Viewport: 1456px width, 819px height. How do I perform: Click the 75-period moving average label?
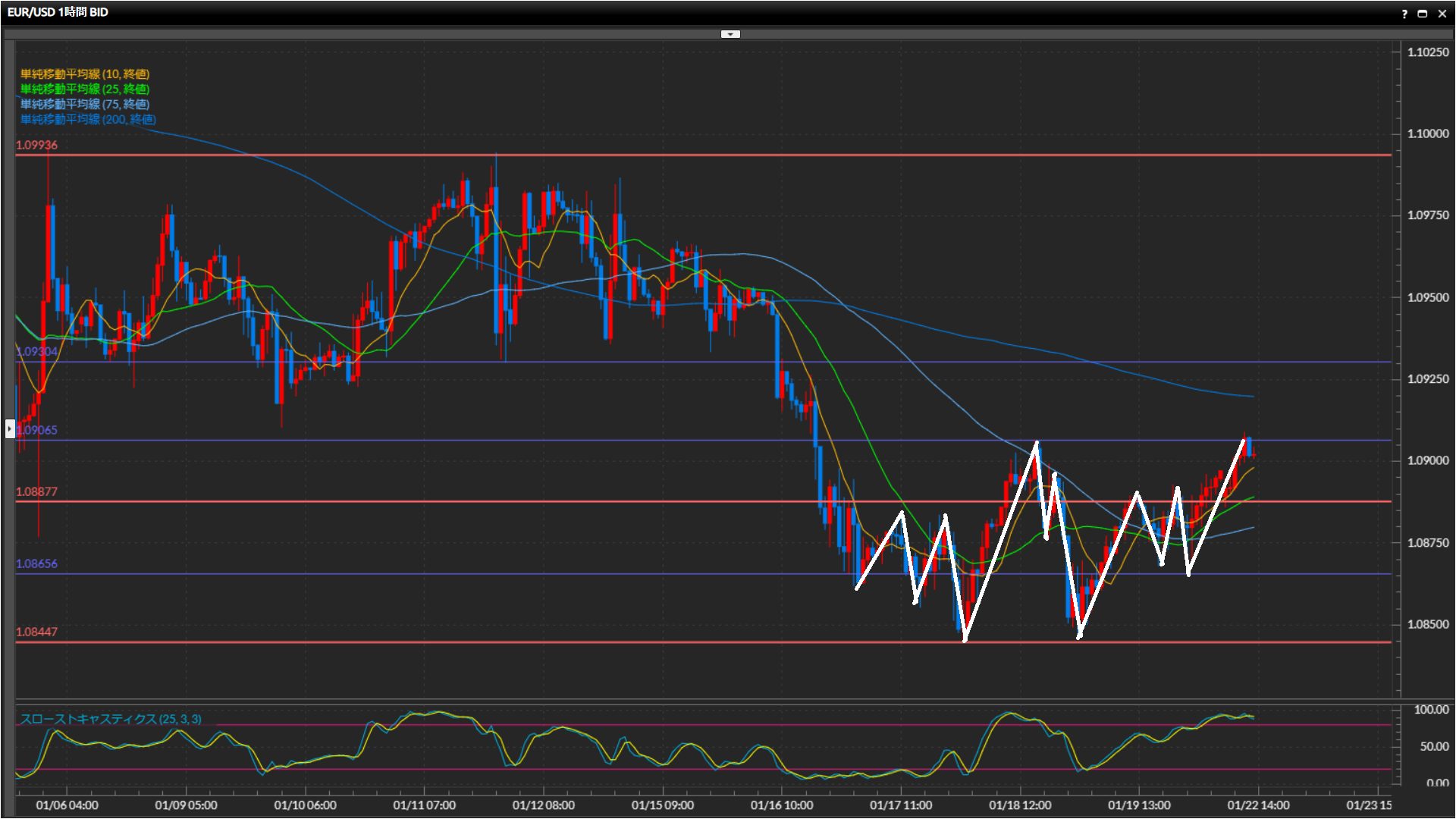pyautogui.click(x=85, y=104)
